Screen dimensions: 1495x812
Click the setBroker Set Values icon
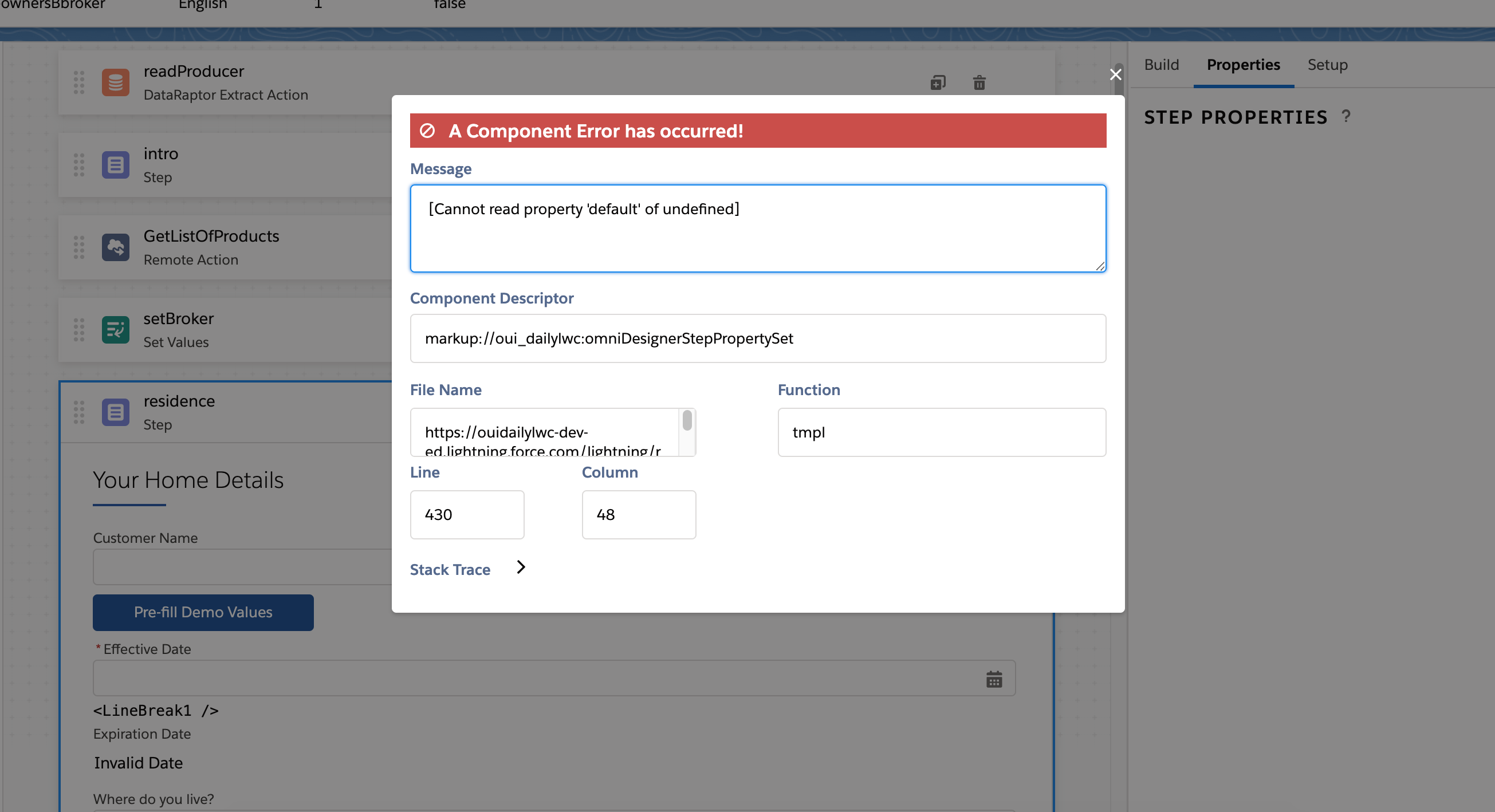(x=116, y=330)
